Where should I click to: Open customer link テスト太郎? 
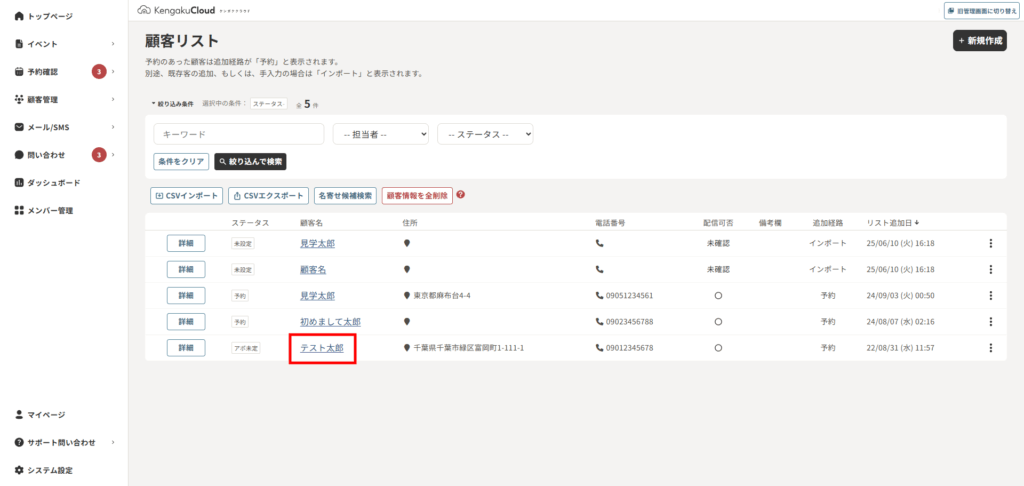point(322,348)
